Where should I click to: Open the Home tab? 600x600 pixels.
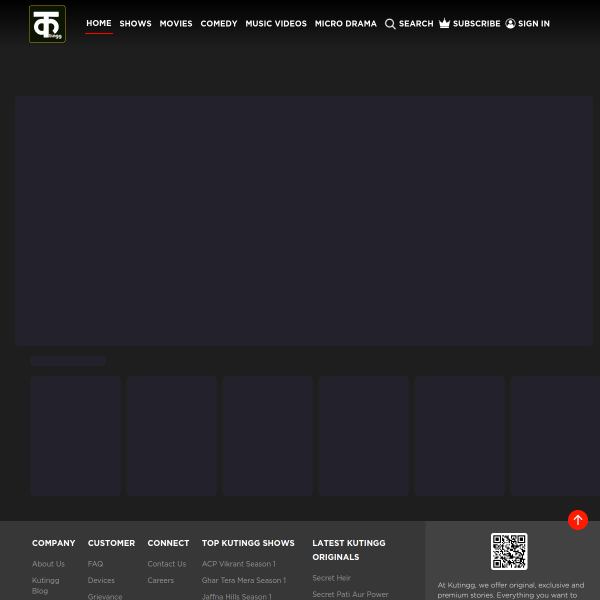[x=98, y=23]
